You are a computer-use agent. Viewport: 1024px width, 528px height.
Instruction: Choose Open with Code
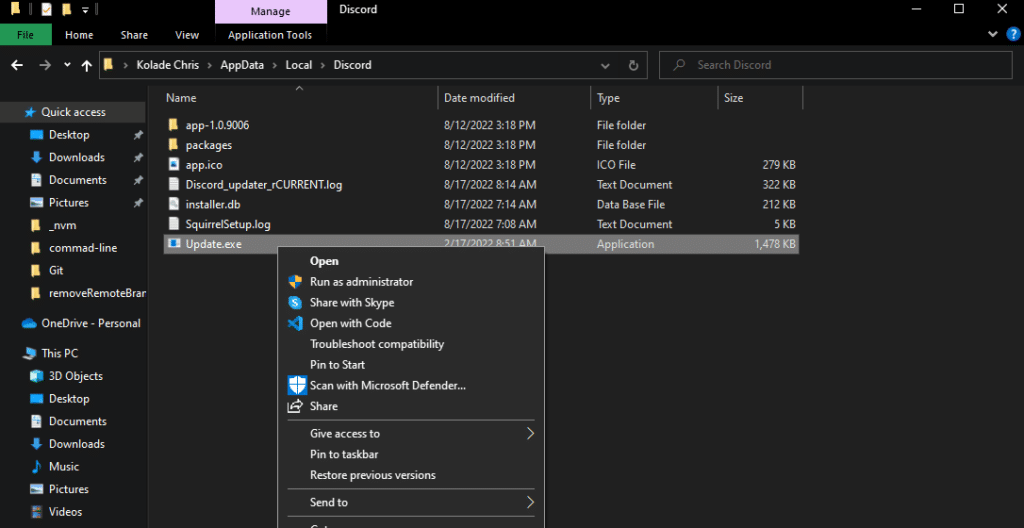point(351,323)
